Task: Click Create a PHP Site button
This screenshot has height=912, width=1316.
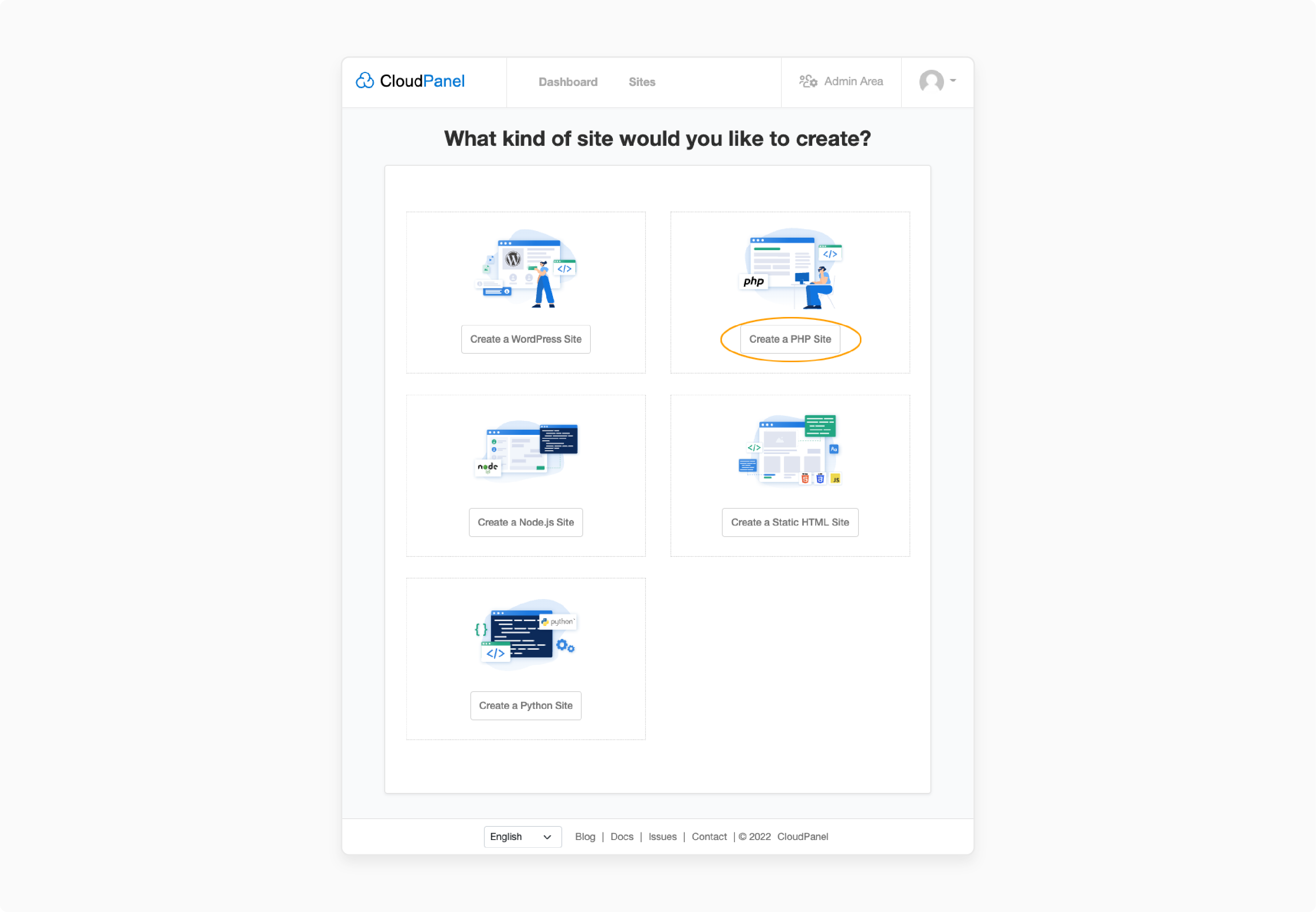Action: pos(790,339)
